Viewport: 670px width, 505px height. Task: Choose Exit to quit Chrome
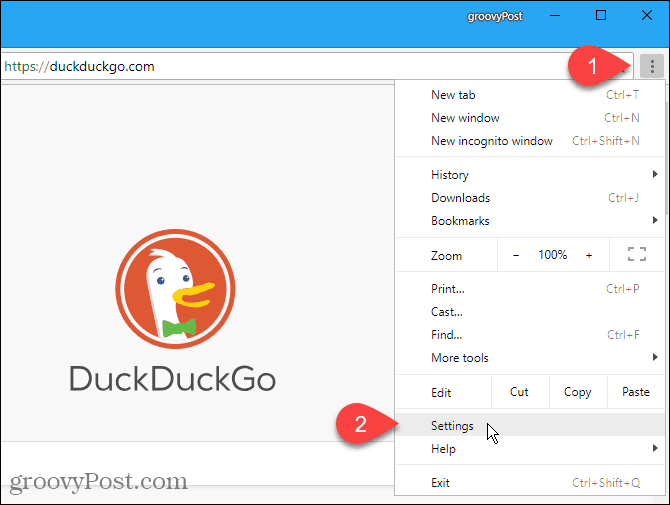(x=530, y=483)
